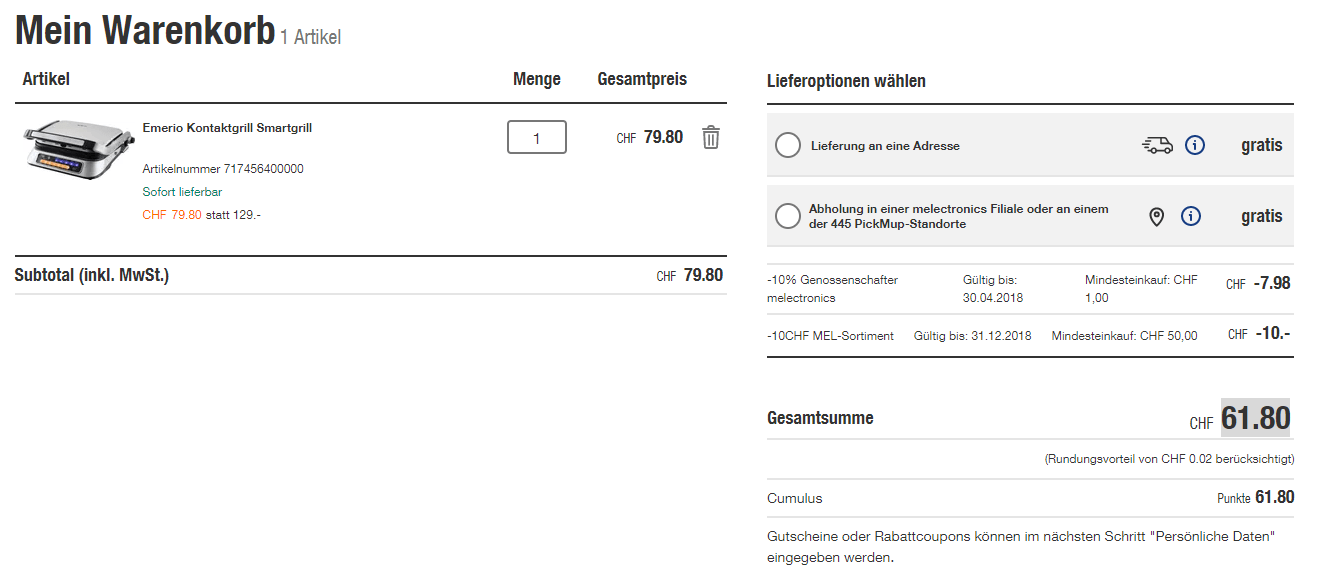This screenshot has height=572, width=1324.
Task: Open the Emerio Kontaktgrill Smartgrill product link
Action: (x=227, y=128)
